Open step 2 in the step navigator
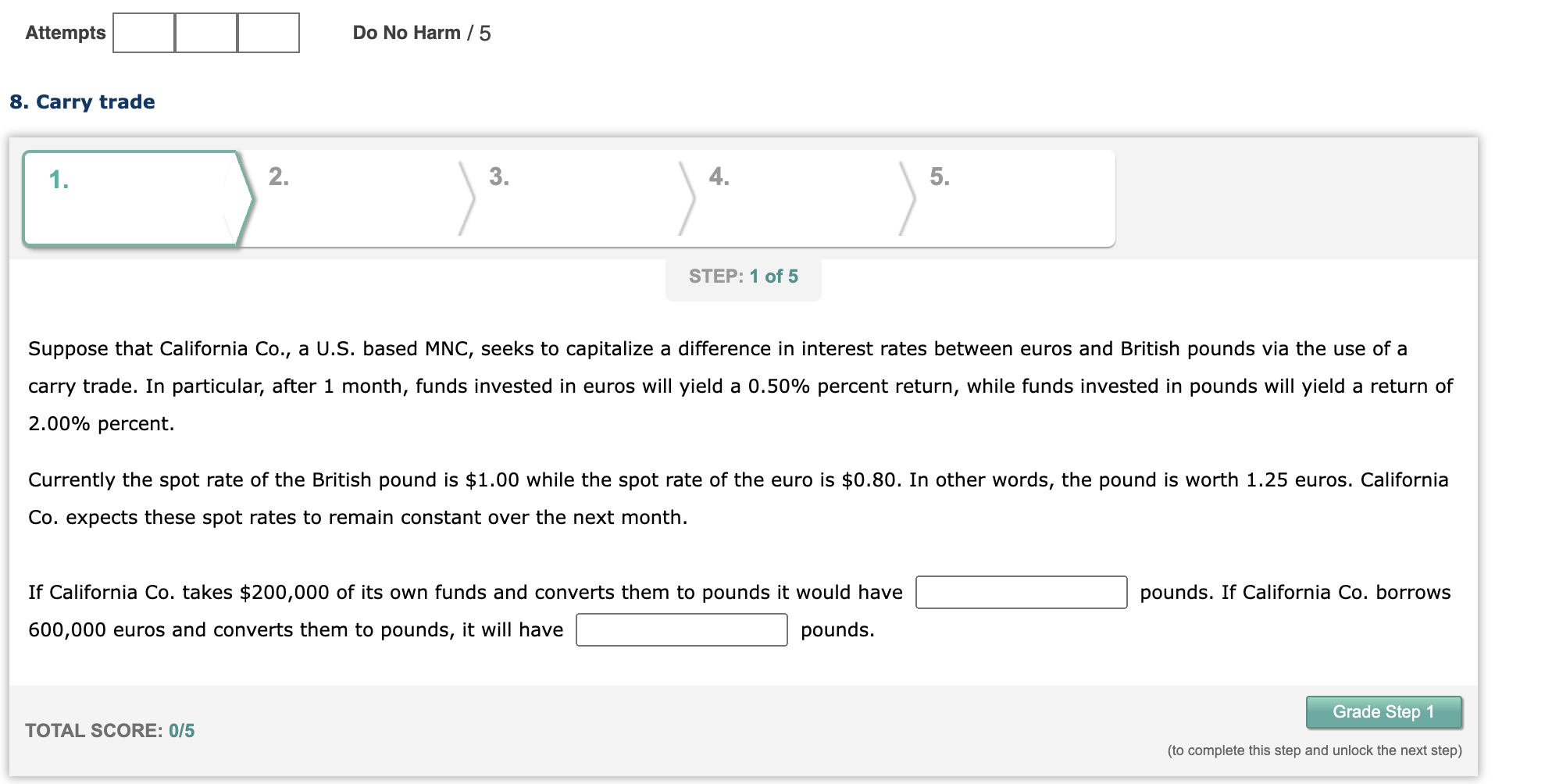Screen dimensions: 1545x784 (x=351, y=198)
